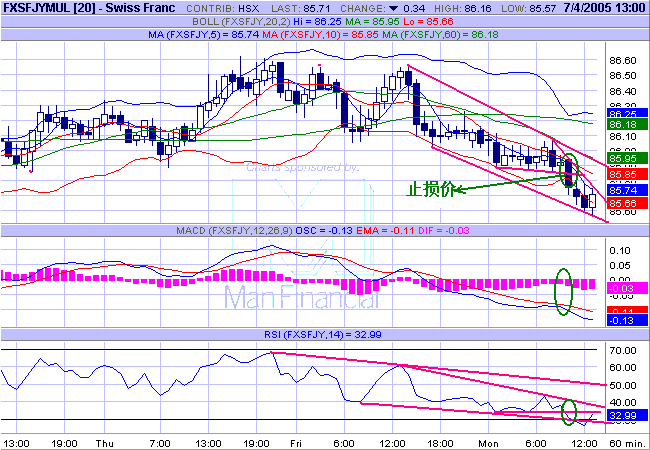Image resolution: width=650 pixels, height=450 pixels.
Task: Click the down-arrow icon beside CHANGE
Action: (x=394, y=9)
